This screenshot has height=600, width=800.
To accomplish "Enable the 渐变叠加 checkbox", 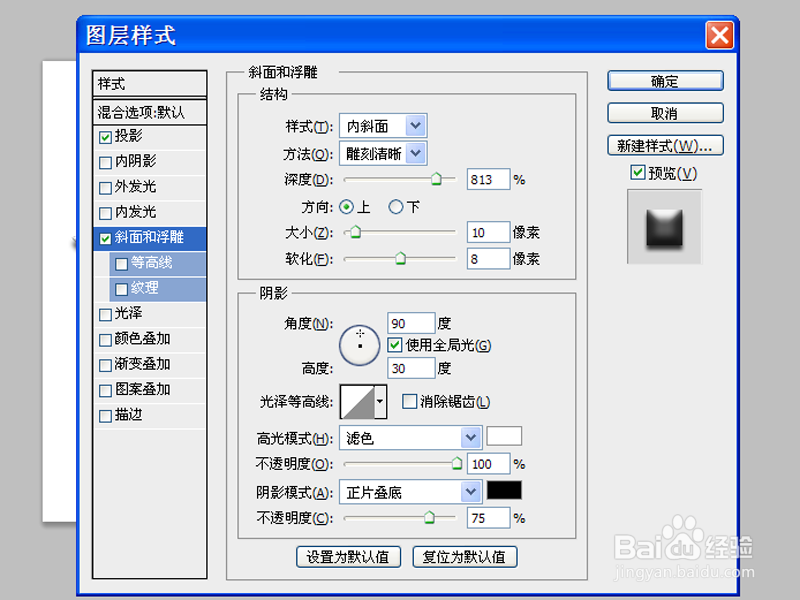I will point(106,365).
